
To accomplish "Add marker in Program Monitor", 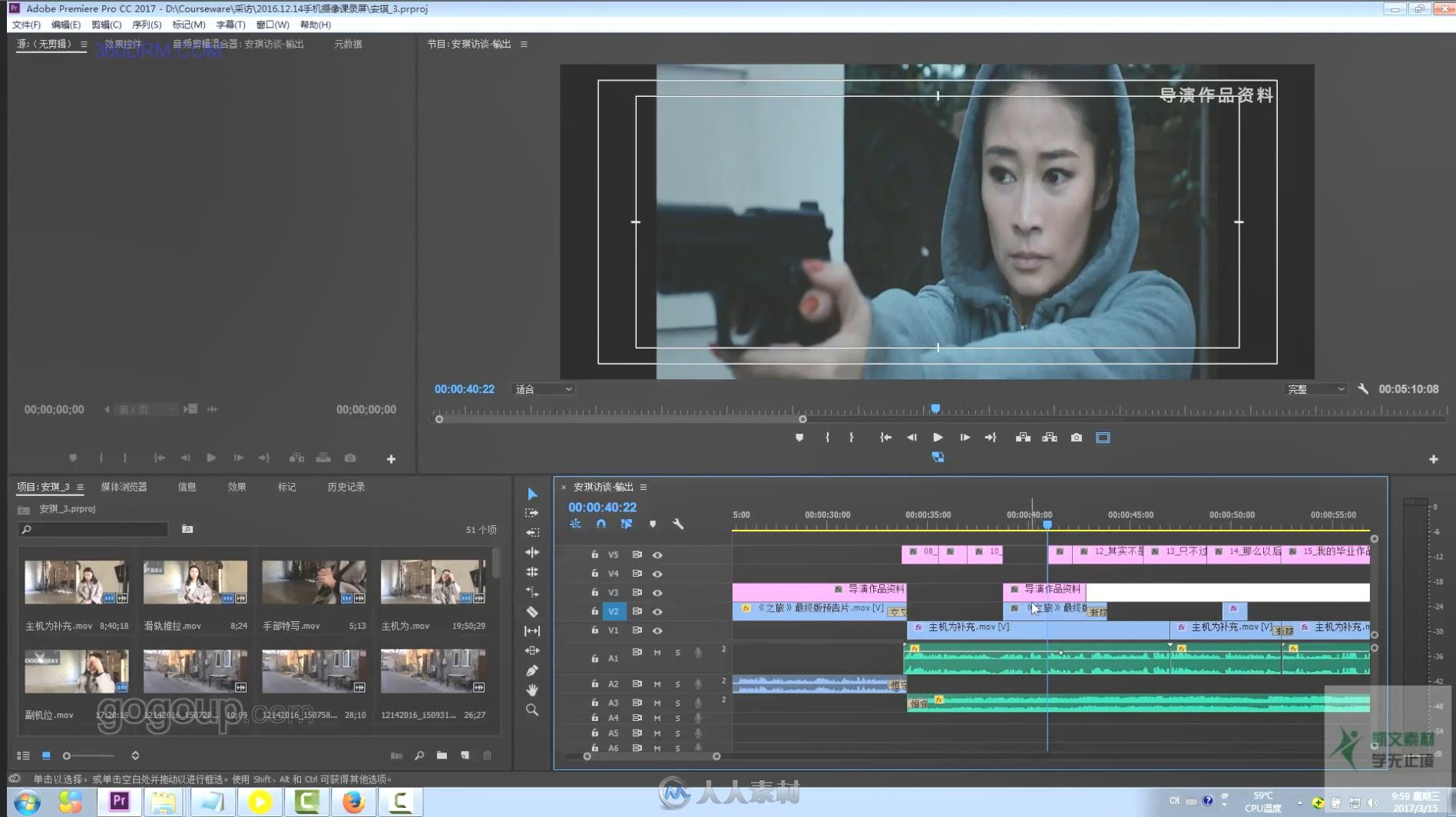I will (x=799, y=438).
